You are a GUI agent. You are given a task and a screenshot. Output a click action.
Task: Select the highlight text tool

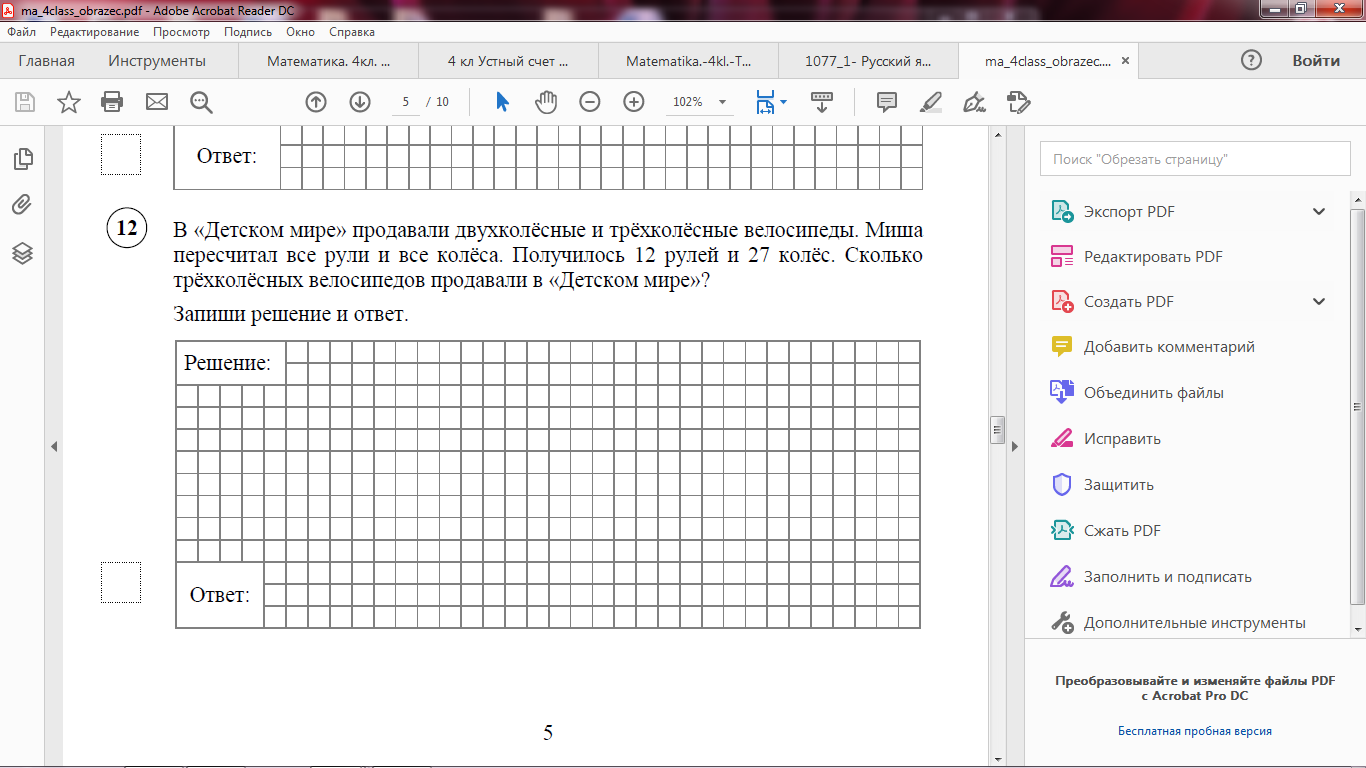coord(930,101)
